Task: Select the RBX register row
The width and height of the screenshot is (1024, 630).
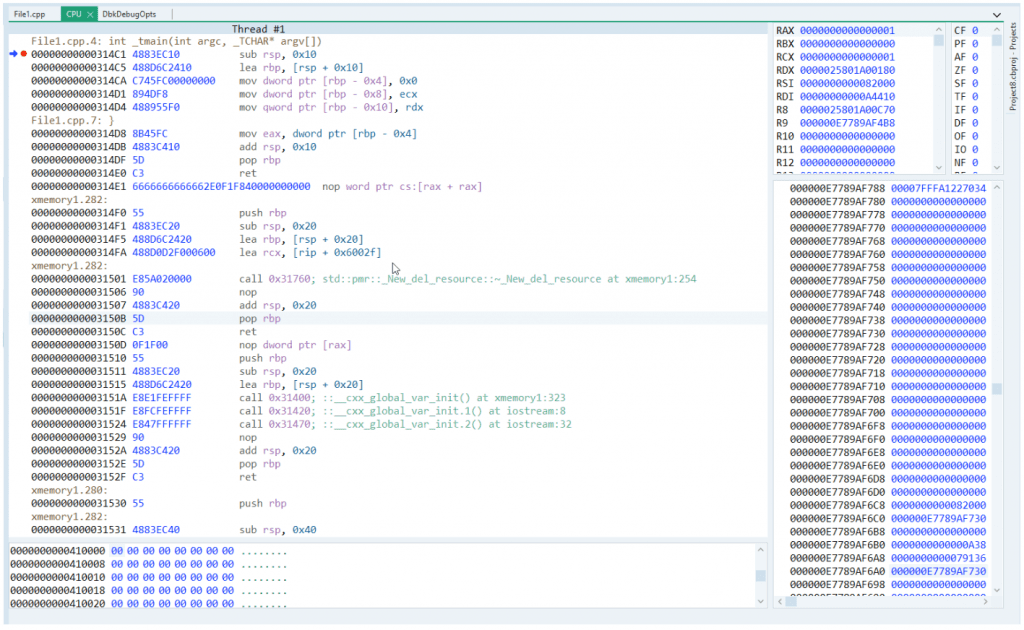Action: pyautogui.click(x=854, y=44)
